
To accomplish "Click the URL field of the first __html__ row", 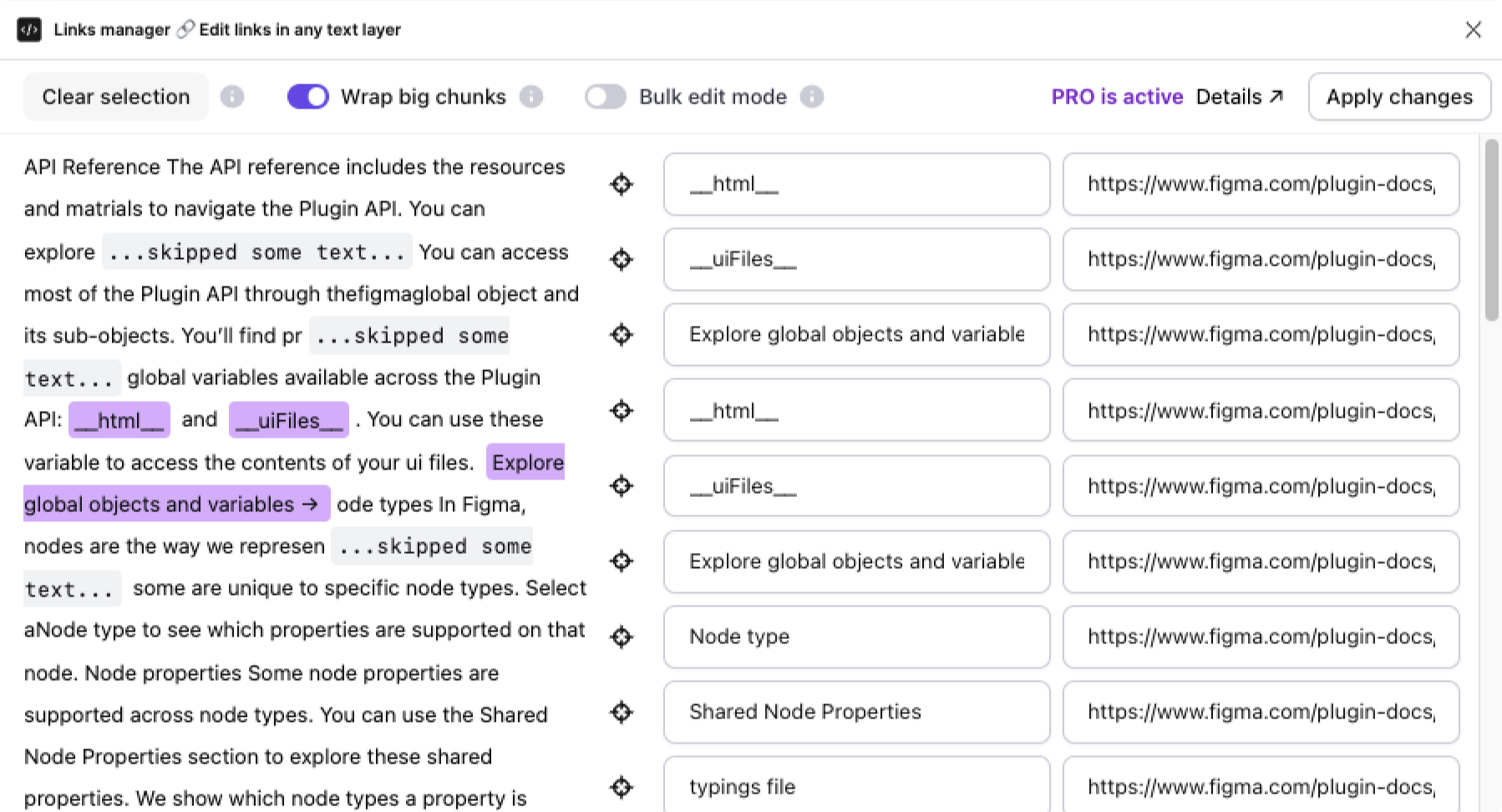I will (1260, 185).
